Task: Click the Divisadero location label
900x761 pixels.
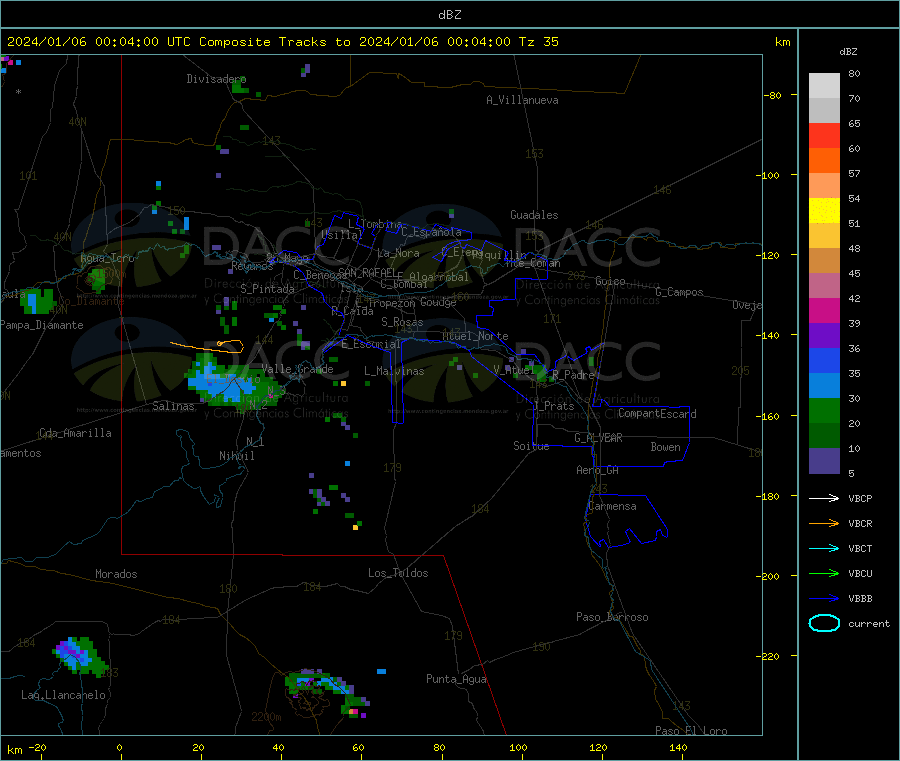Action: tap(216, 79)
